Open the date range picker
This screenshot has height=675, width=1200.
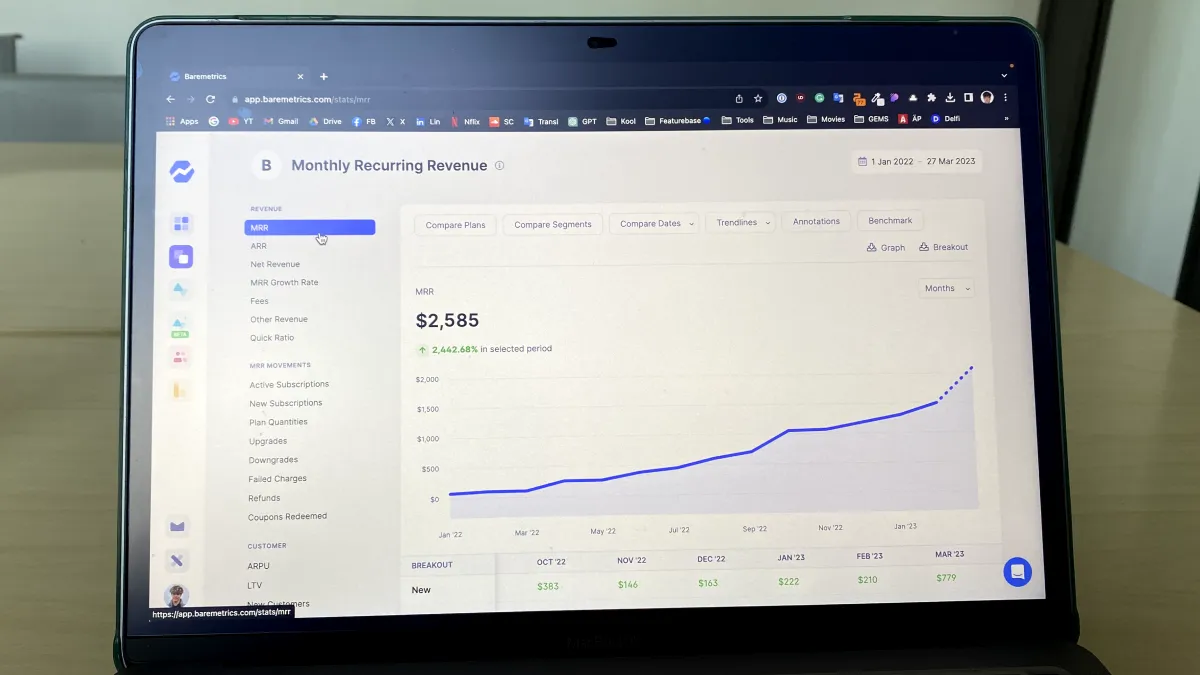(x=916, y=161)
